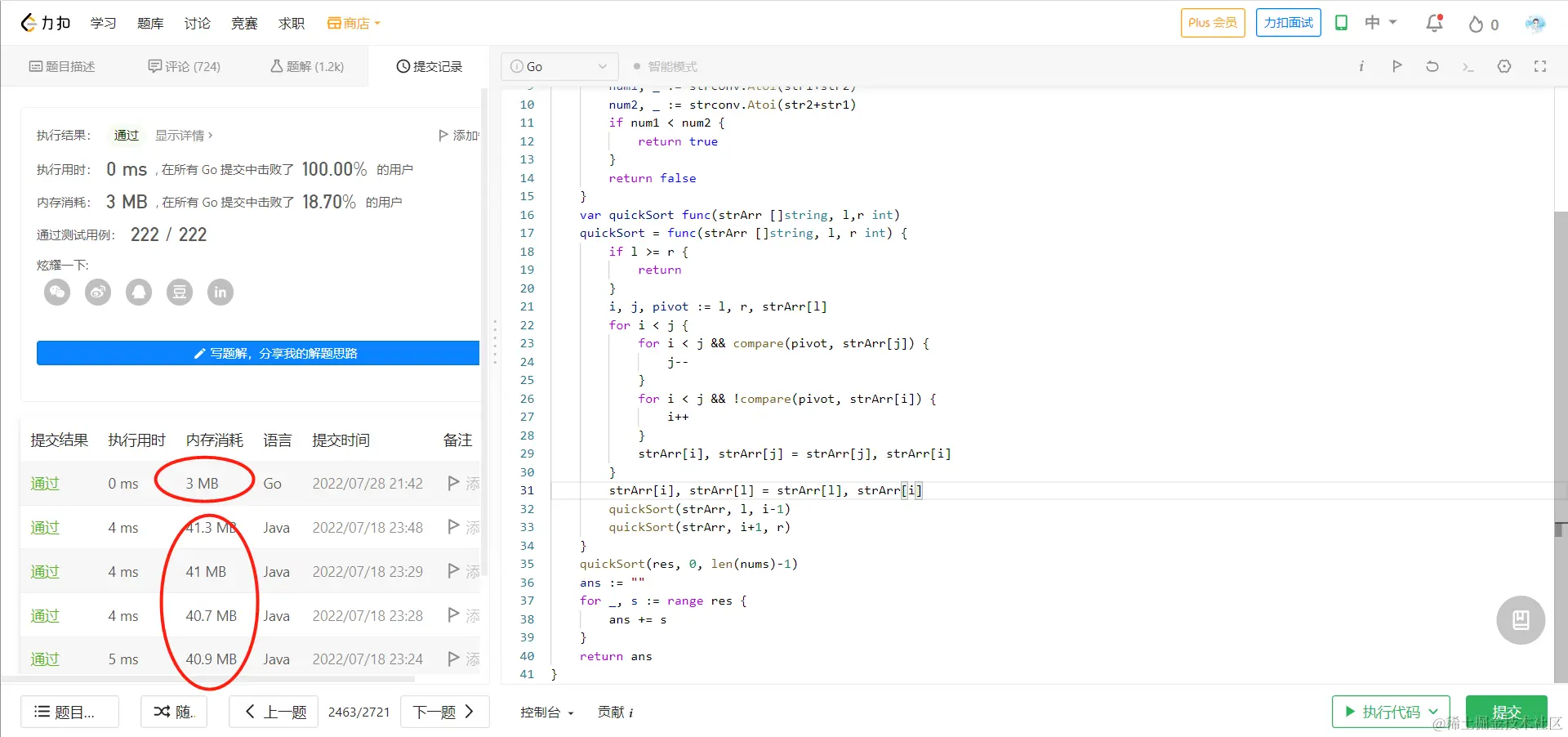Viewport: 1568px width, 737px height.
Task: Enter fullscreen editor mode
Action: [1540, 66]
